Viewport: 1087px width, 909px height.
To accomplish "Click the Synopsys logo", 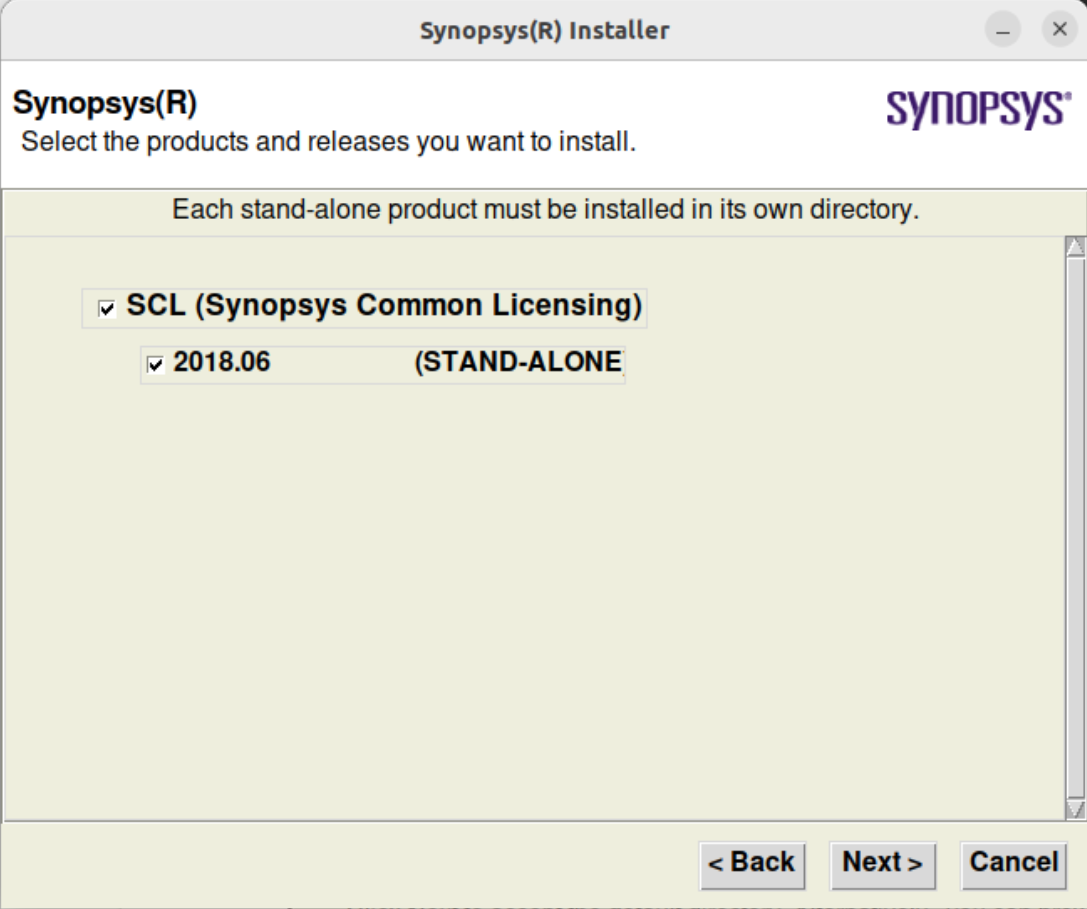I will click(x=978, y=109).
